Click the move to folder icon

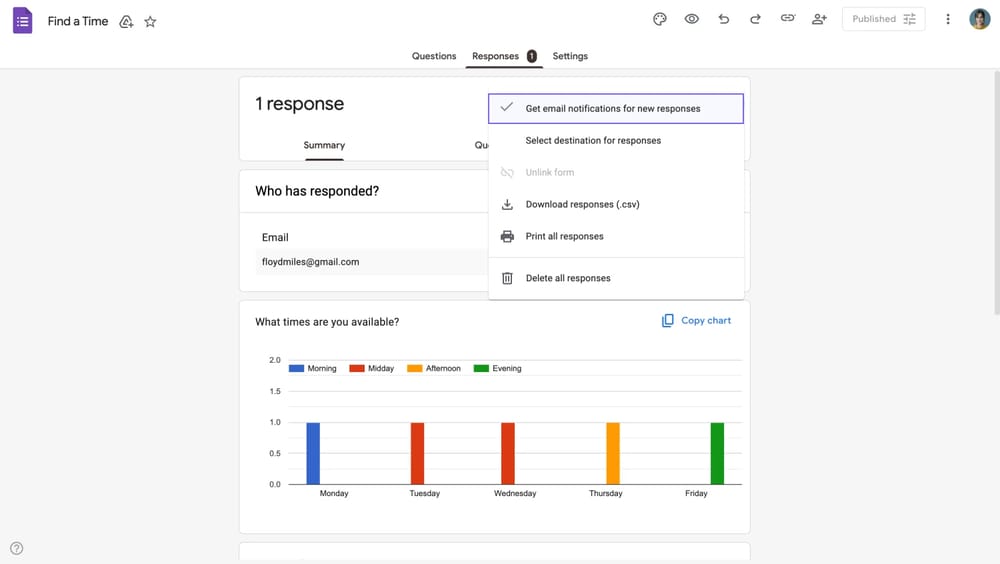click(x=126, y=21)
